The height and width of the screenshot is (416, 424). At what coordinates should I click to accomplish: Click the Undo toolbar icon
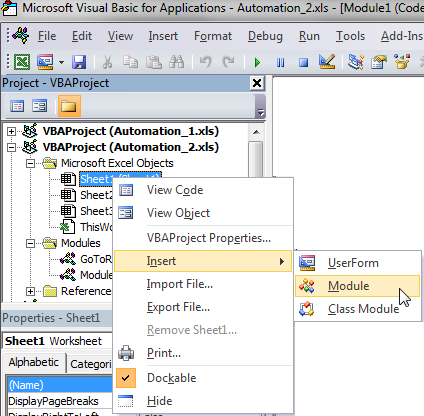click(x=205, y=62)
